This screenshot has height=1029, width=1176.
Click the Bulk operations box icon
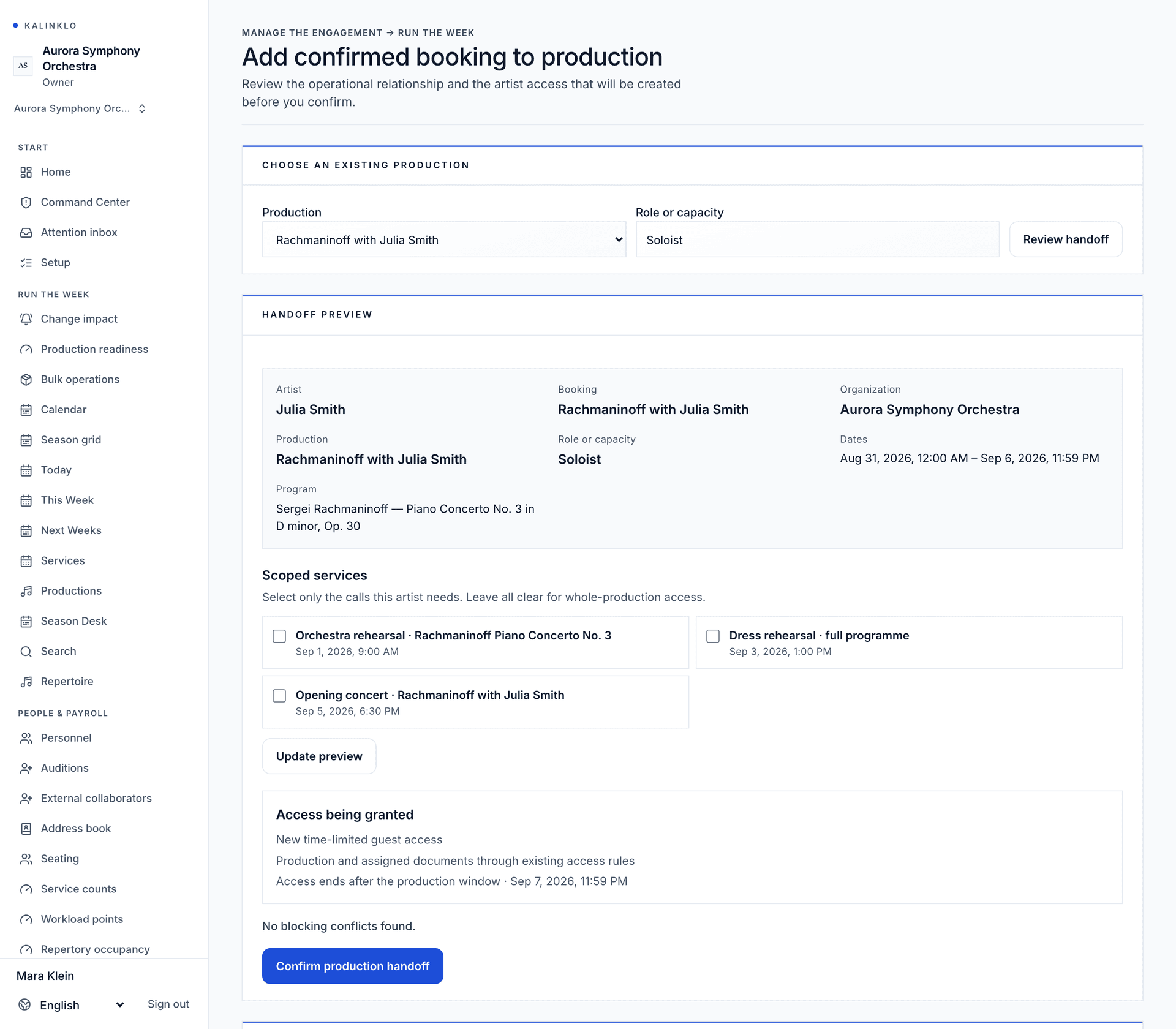[26, 380]
